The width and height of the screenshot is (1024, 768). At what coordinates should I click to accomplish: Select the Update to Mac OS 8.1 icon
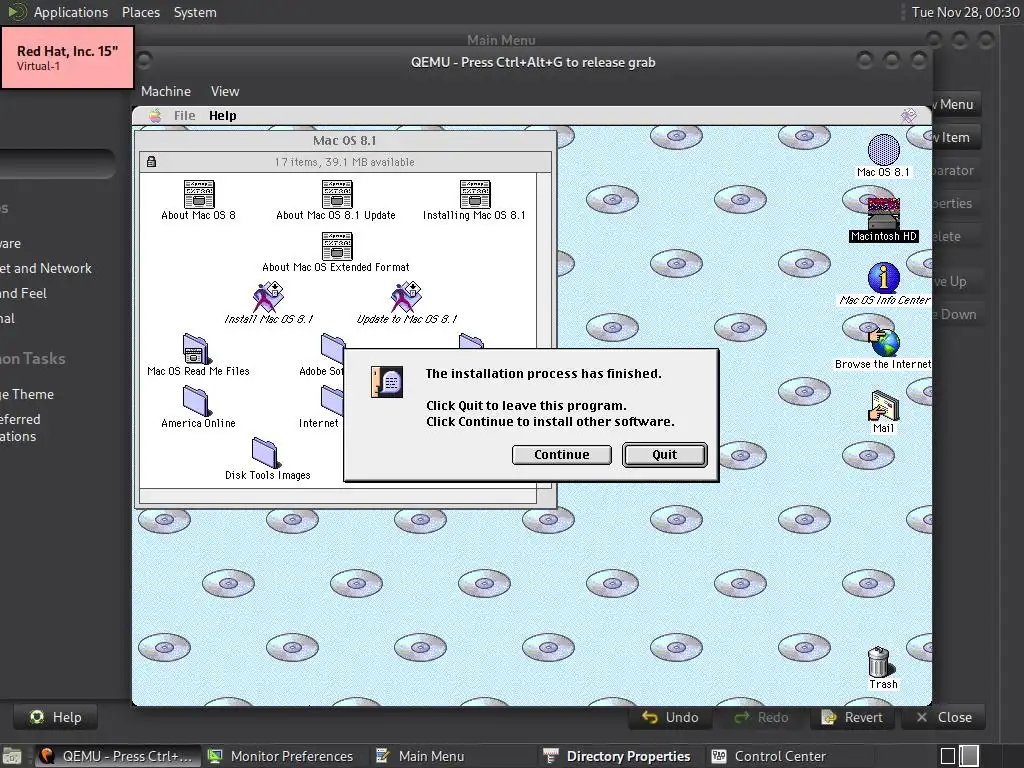pyautogui.click(x=406, y=297)
